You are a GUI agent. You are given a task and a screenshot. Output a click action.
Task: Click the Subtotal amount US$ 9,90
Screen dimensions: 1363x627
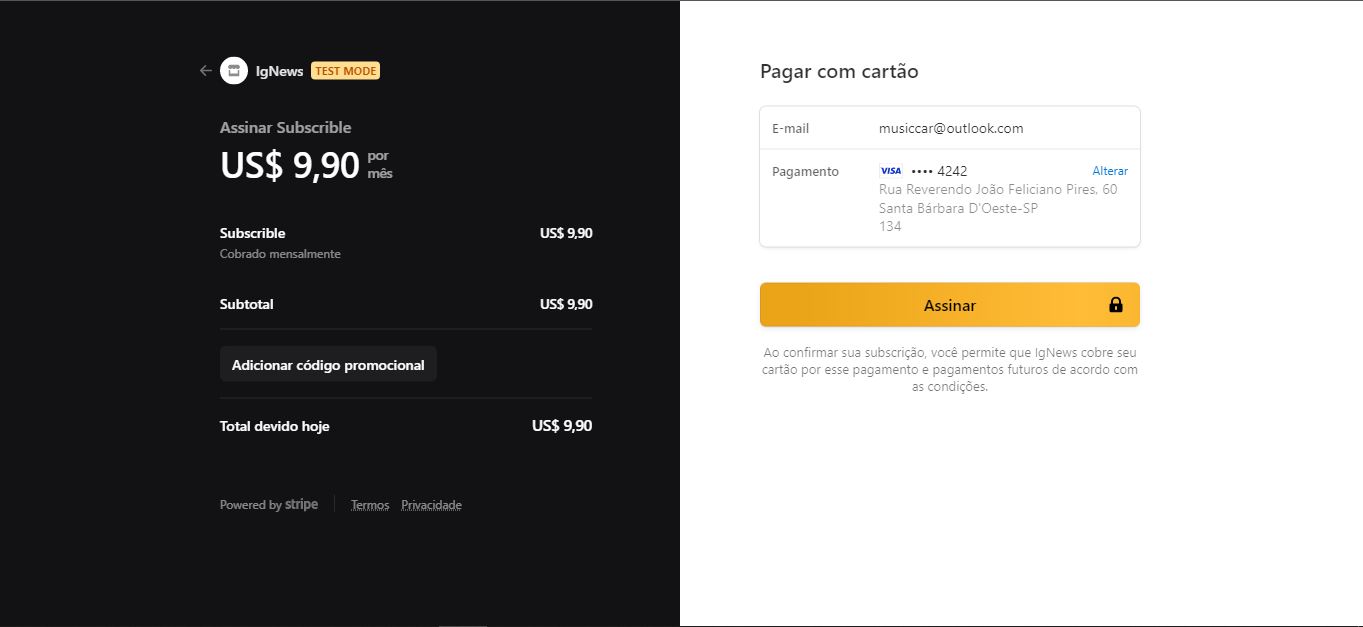pyautogui.click(x=565, y=304)
